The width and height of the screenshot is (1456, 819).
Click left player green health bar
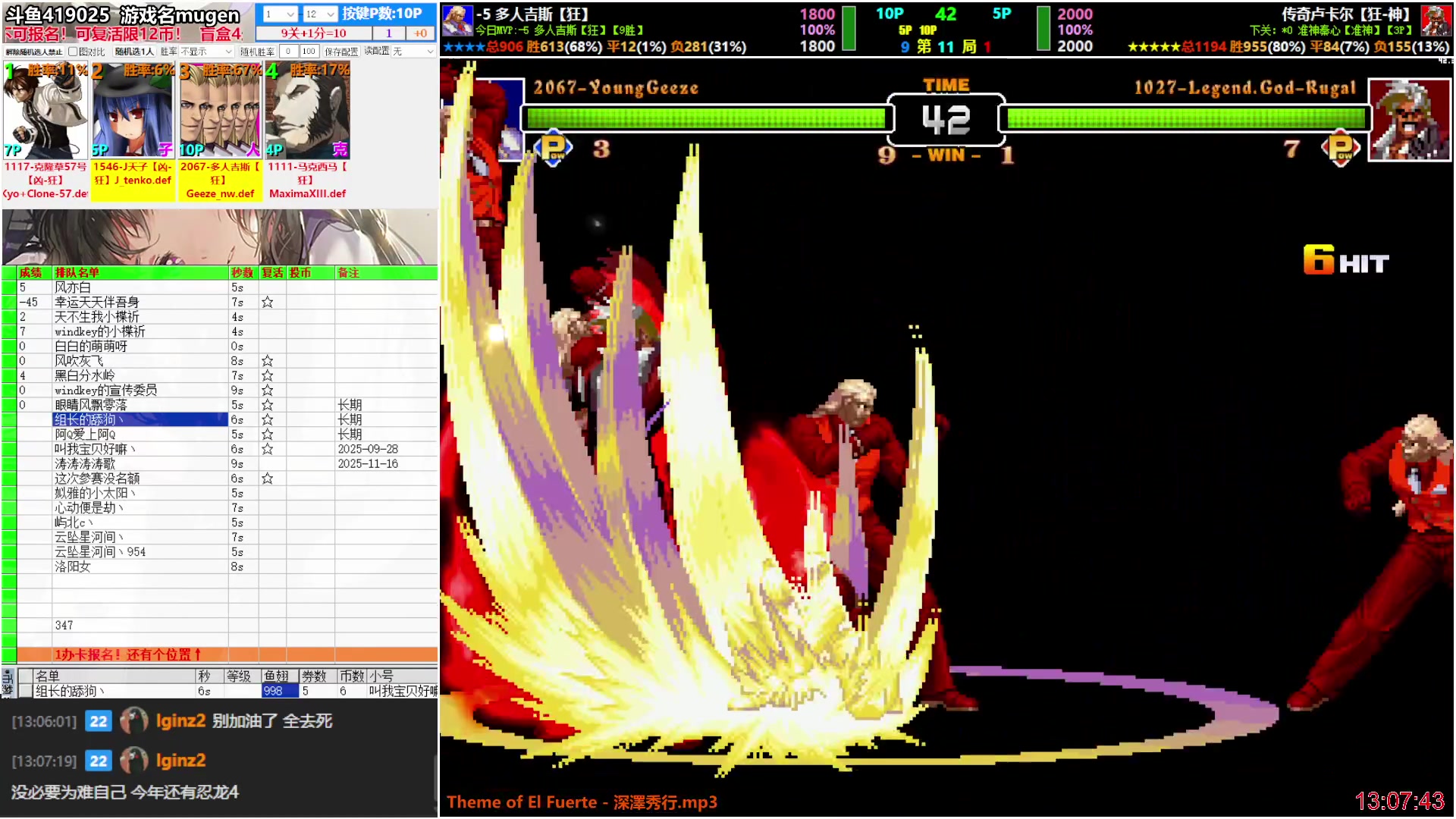706,118
